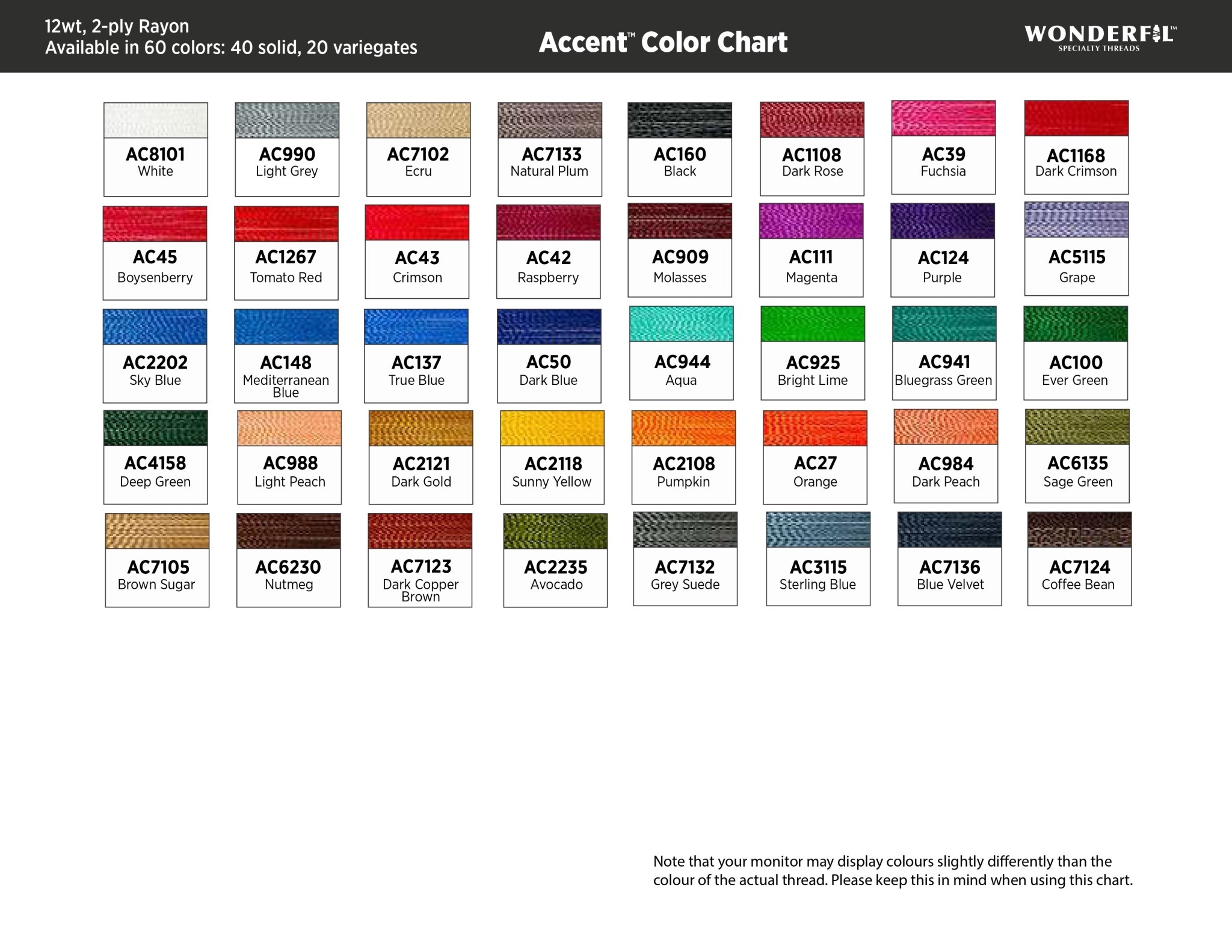Click the WonderFil Specialty Threads logo

1100,38
